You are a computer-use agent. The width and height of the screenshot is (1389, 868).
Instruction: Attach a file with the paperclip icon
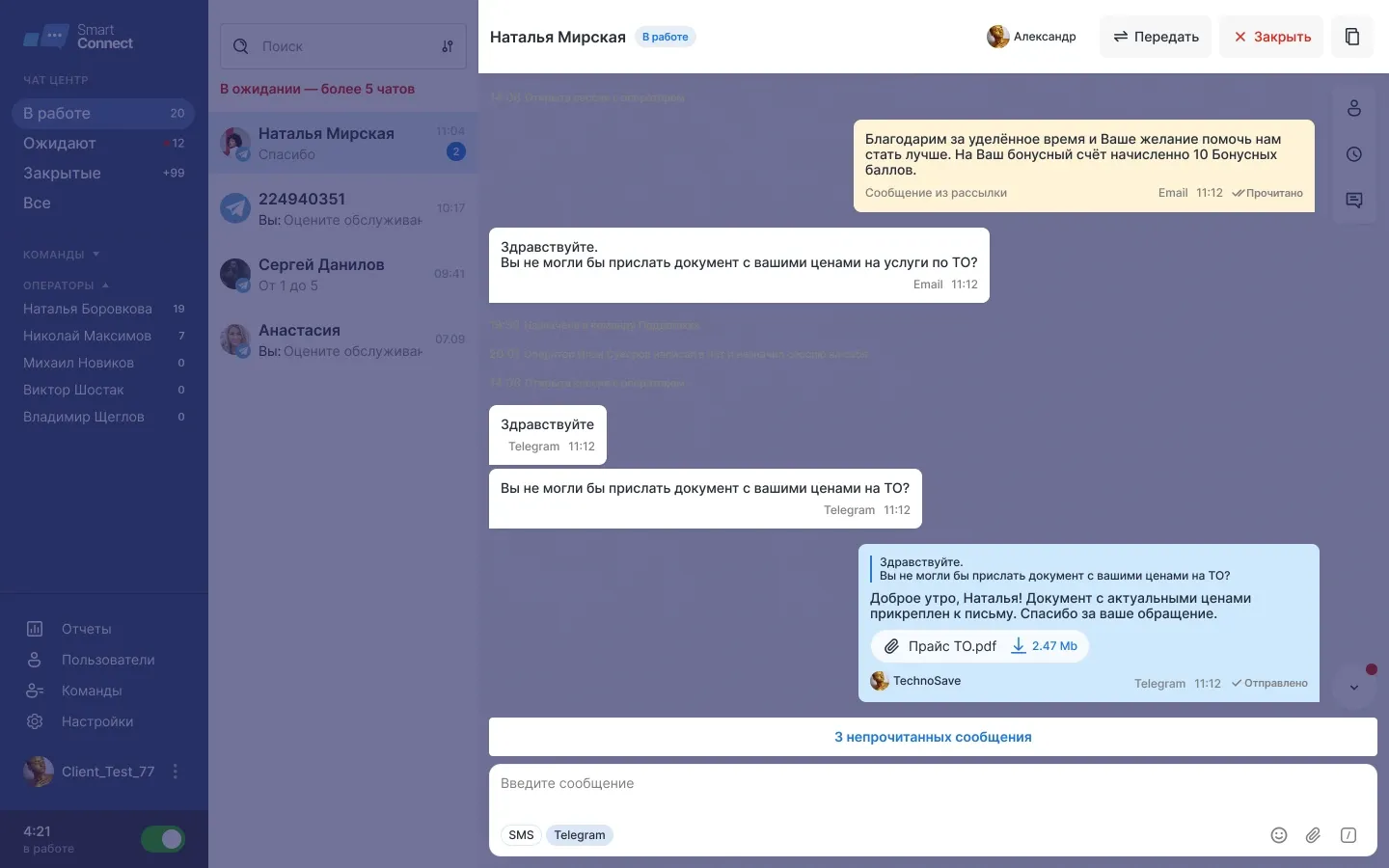(1313, 835)
